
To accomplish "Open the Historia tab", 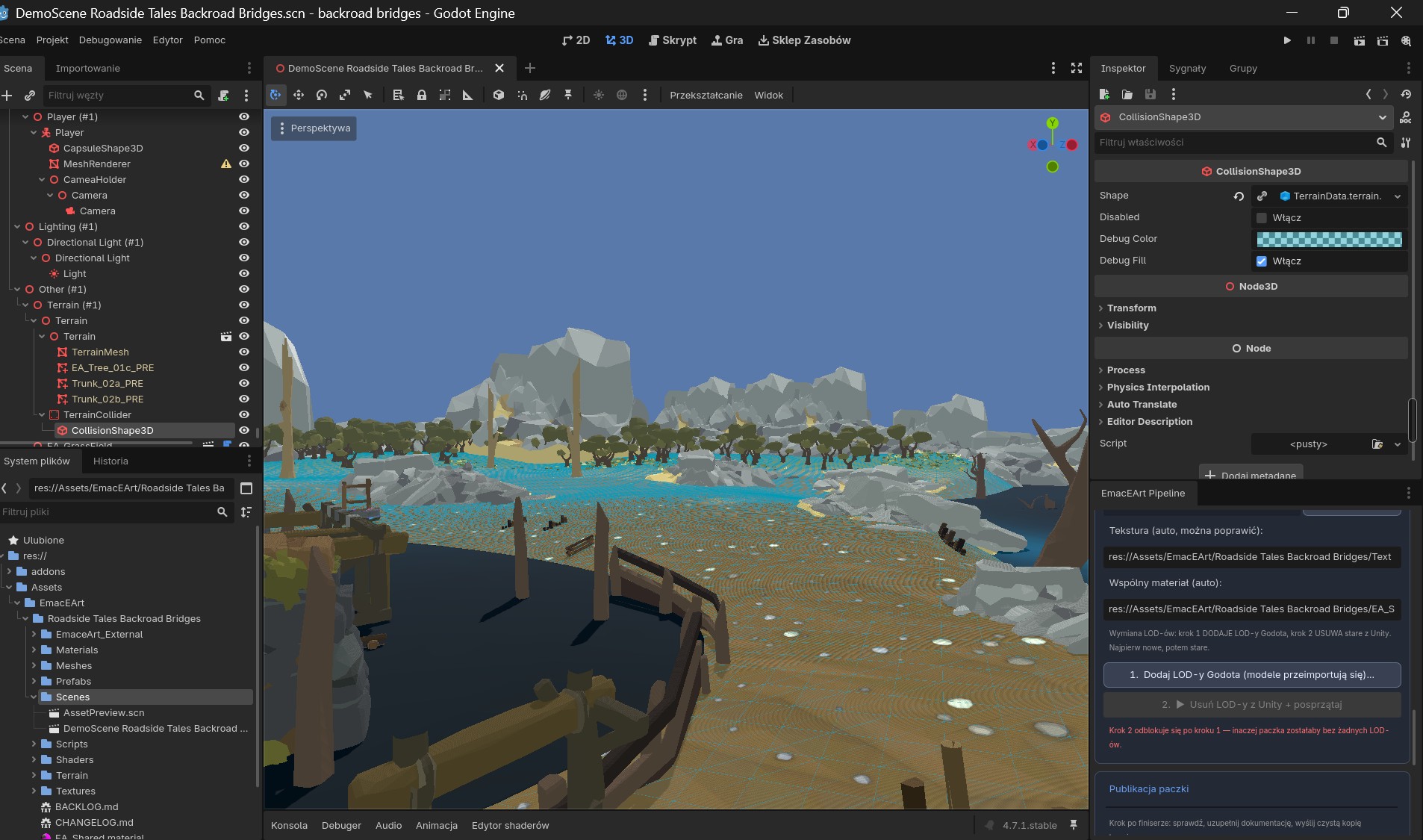I will pos(110,461).
